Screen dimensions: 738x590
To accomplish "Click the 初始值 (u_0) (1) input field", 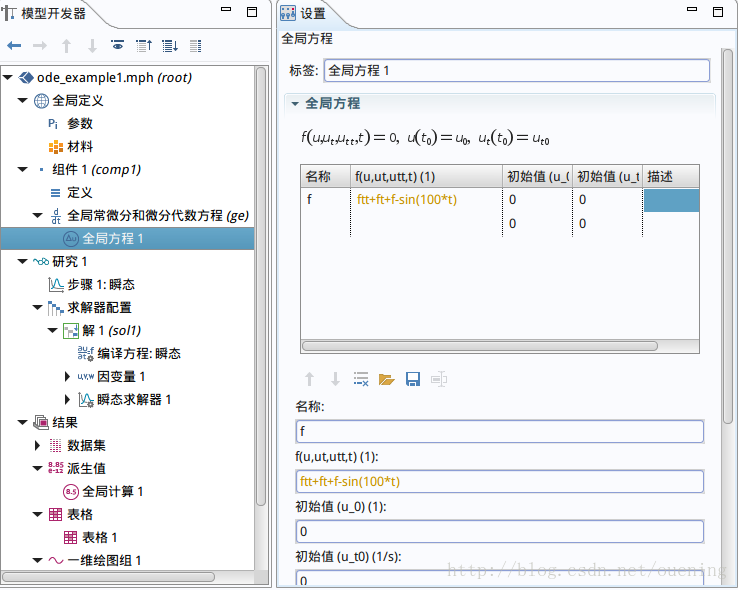I will click(500, 532).
